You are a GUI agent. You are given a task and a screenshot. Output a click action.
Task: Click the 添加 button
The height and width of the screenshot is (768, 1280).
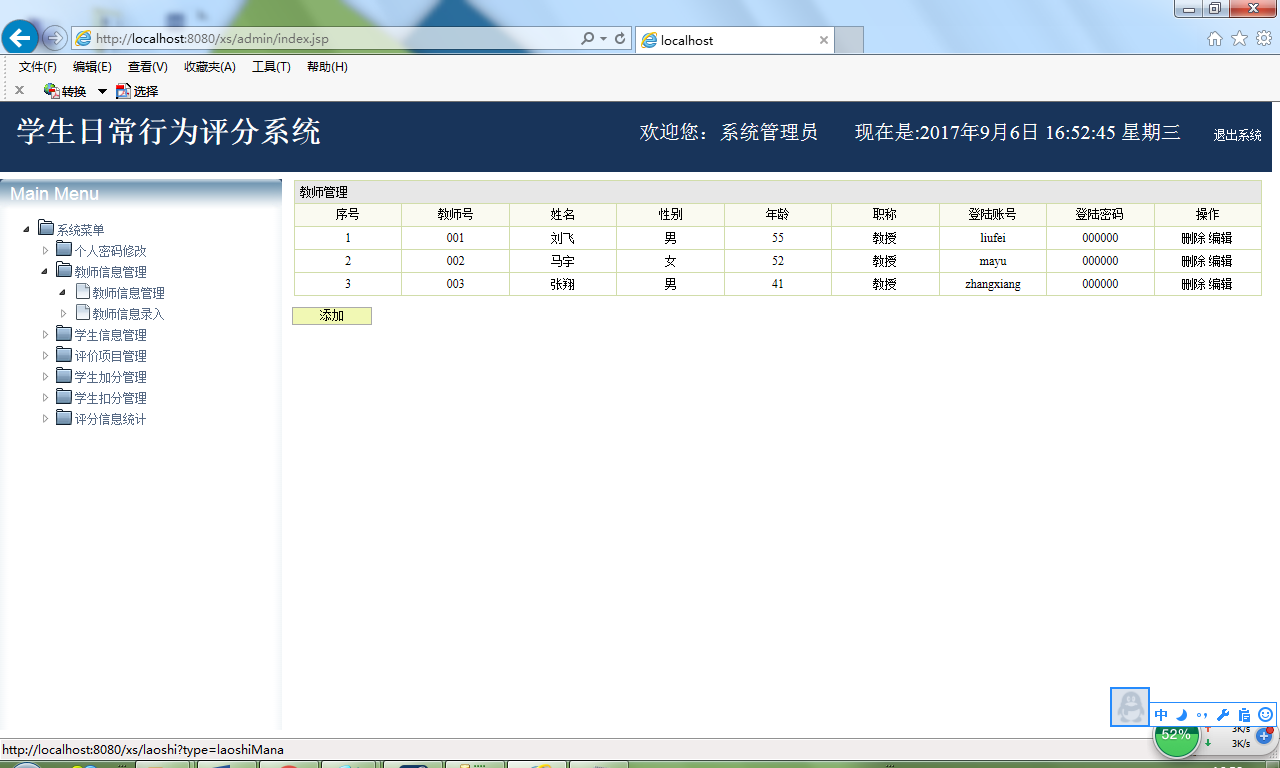click(332, 316)
